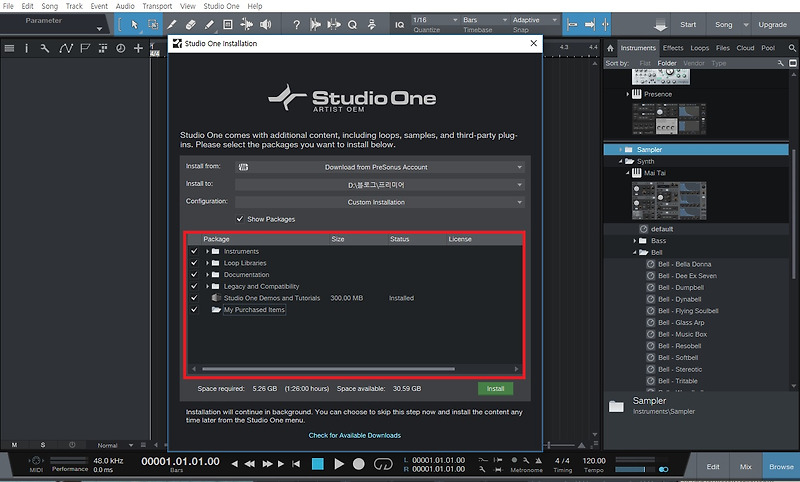Expand Legacy and Compatibility folder
The width and height of the screenshot is (800, 482).
[207, 286]
